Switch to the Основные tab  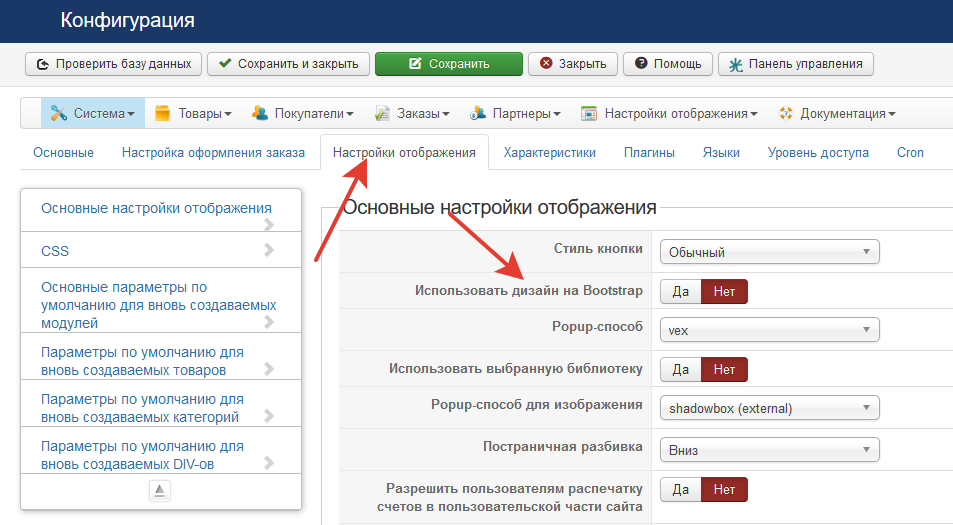click(x=63, y=153)
